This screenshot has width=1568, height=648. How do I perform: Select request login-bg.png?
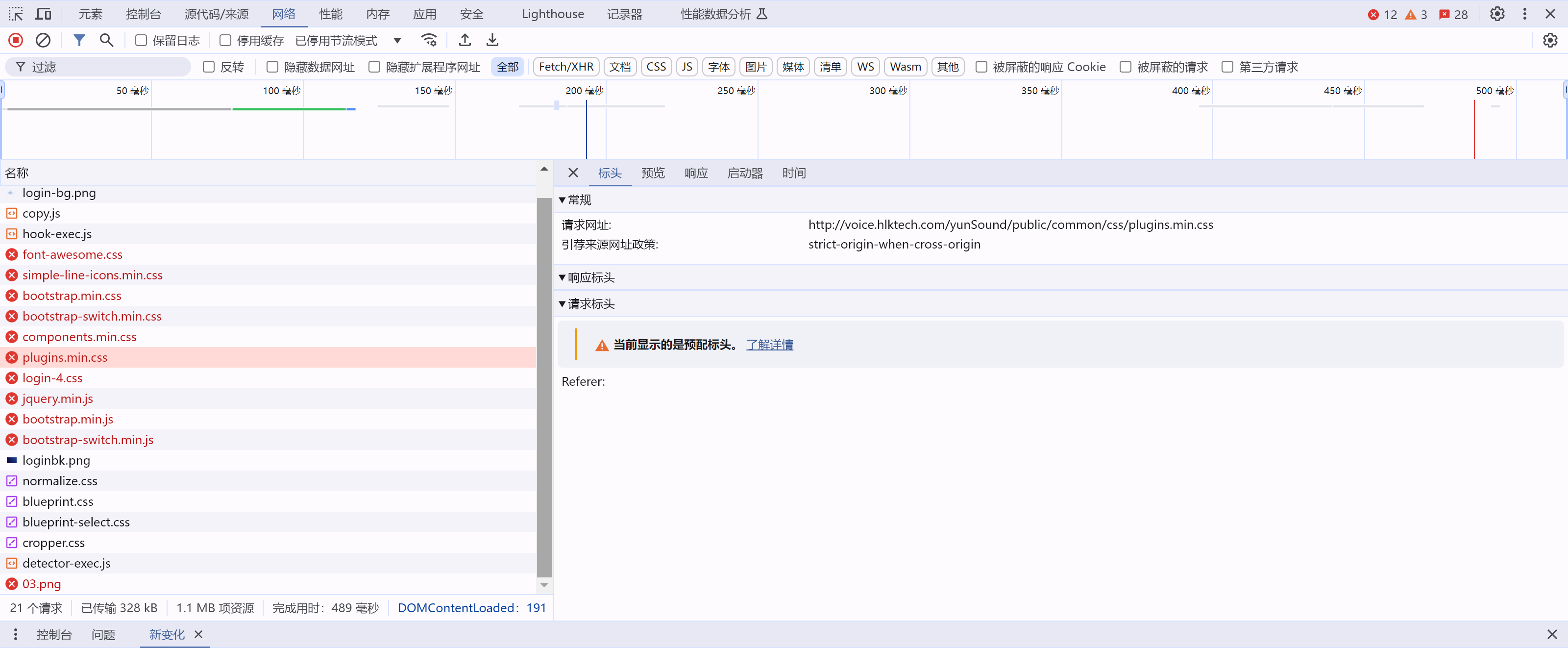coord(268,193)
